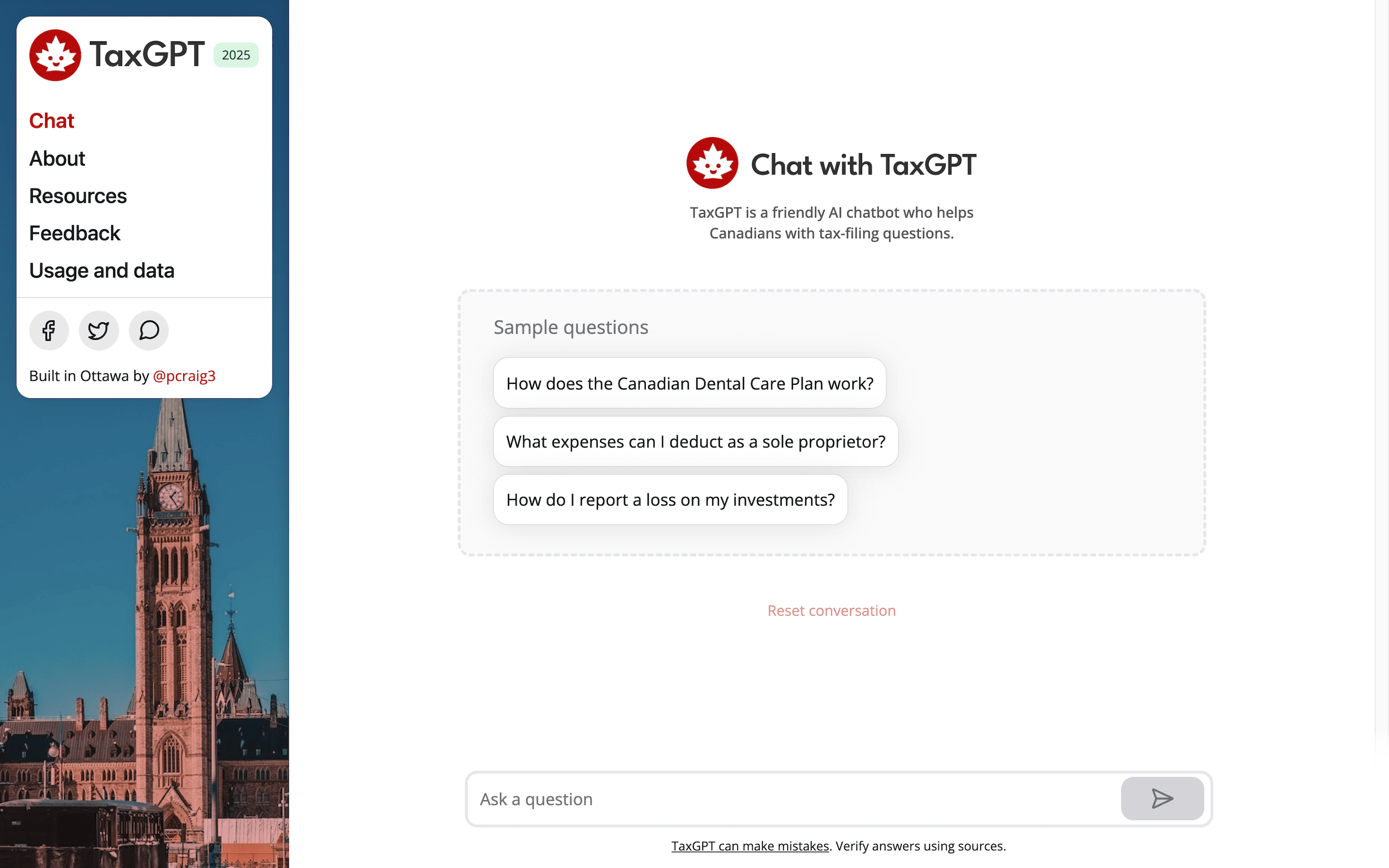Select Canadian Dental Care Plan question
Image resolution: width=1389 pixels, height=868 pixels.
(x=690, y=383)
